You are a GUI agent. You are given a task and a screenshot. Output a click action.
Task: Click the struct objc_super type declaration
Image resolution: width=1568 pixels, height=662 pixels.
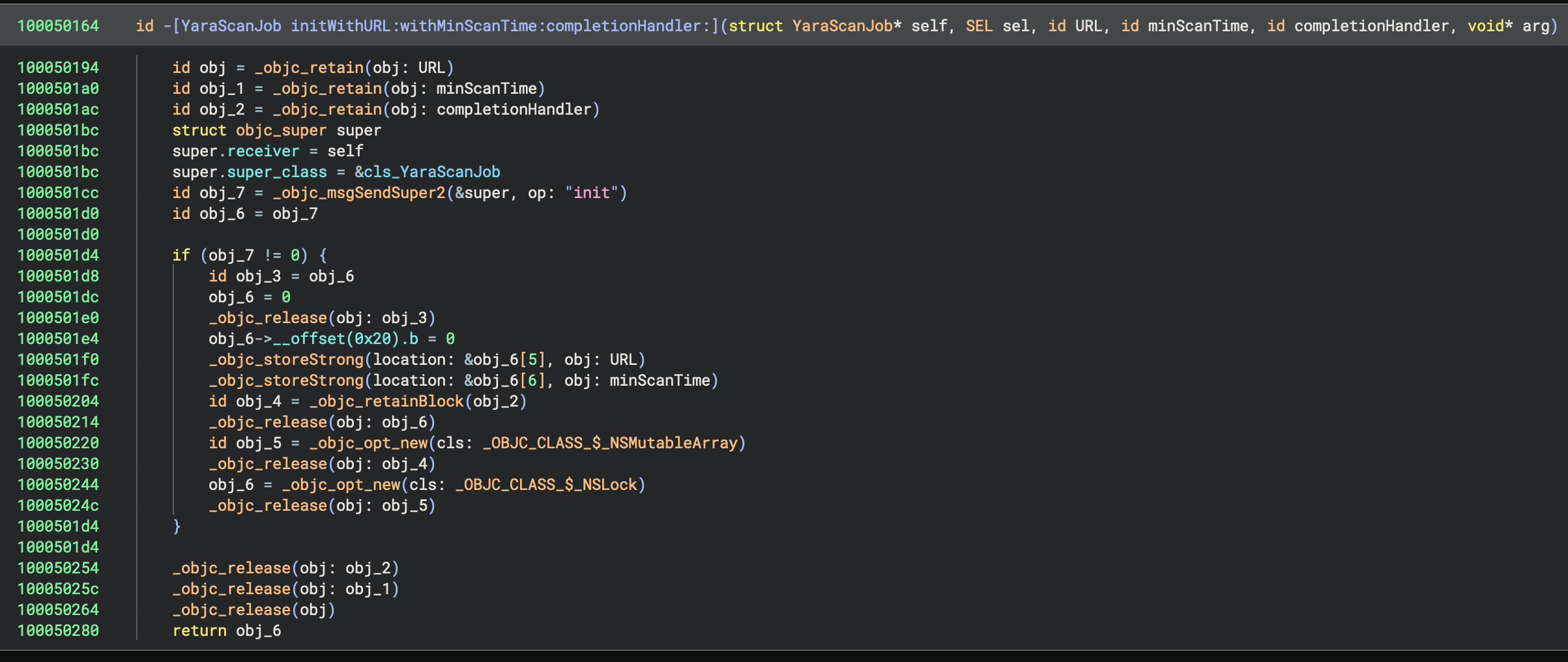click(x=249, y=130)
